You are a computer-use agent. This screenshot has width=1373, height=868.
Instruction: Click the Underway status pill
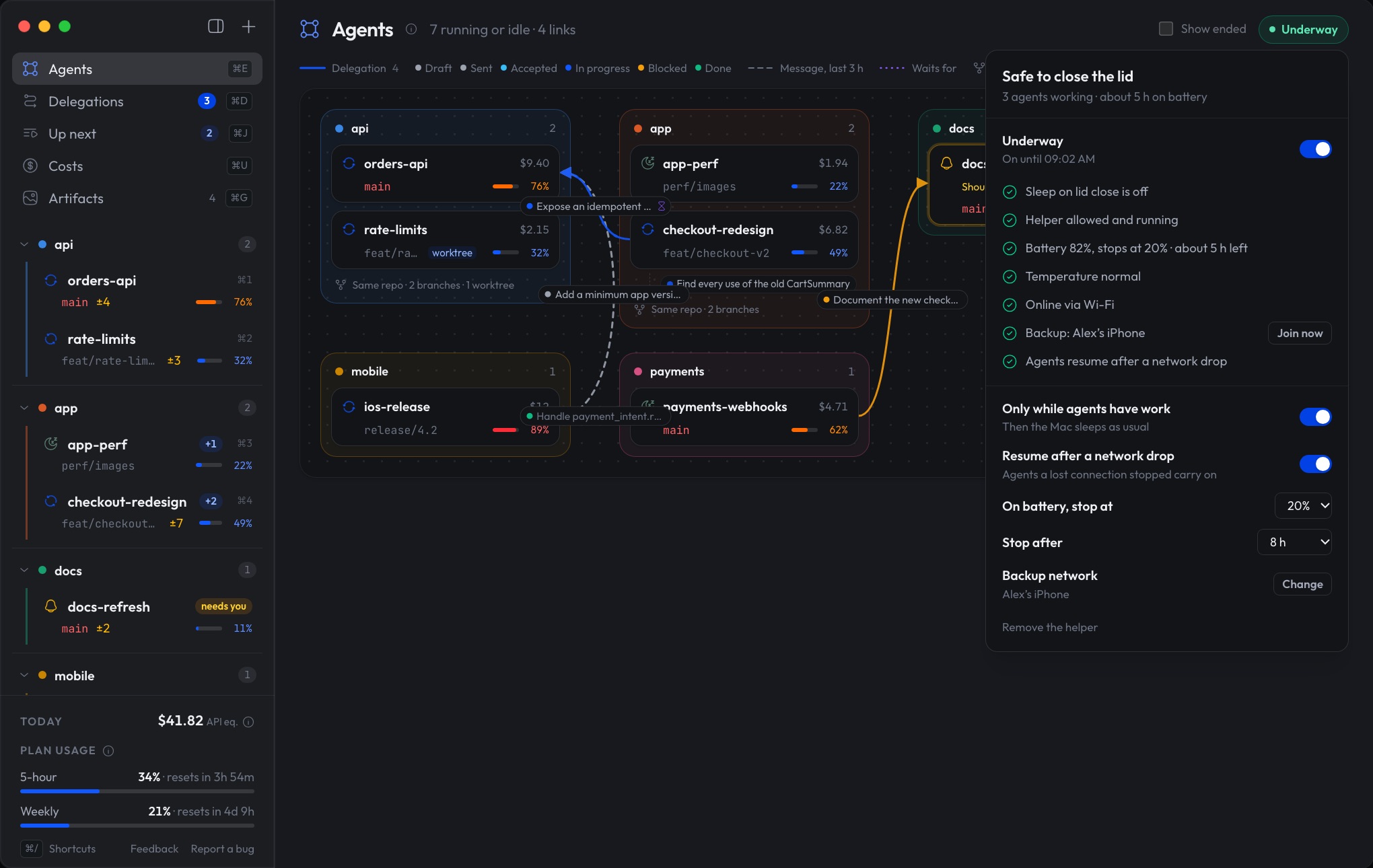tap(1303, 29)
